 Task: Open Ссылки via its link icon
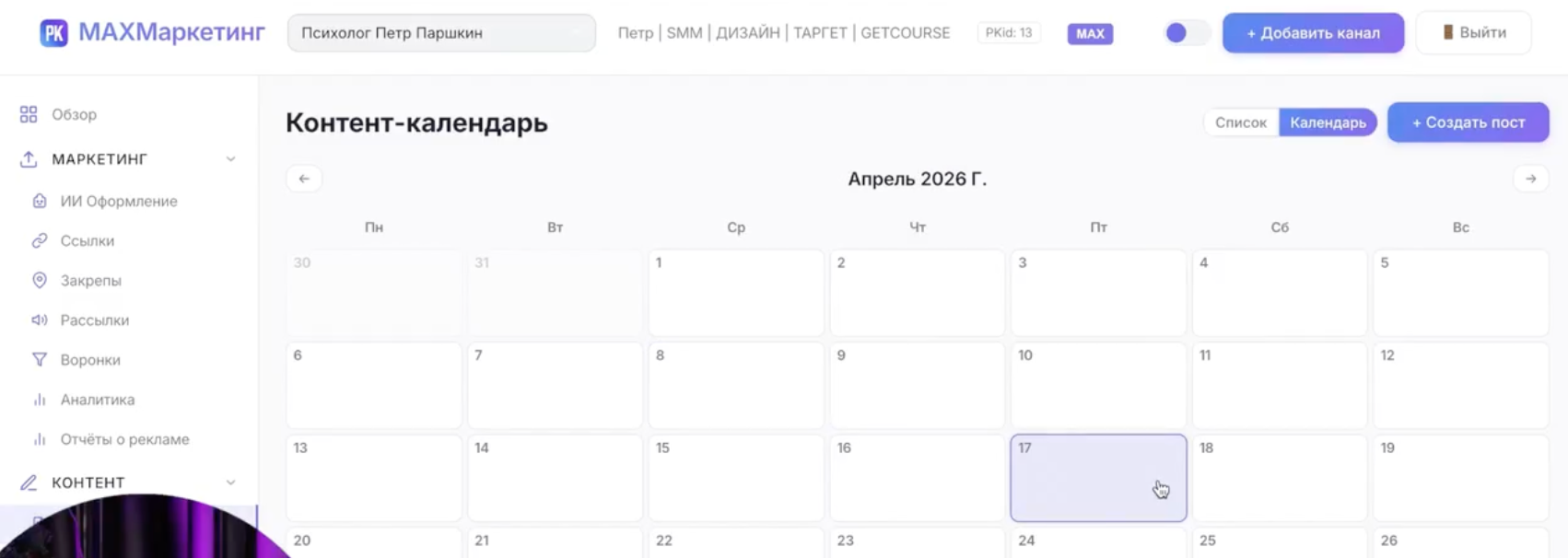40,240
